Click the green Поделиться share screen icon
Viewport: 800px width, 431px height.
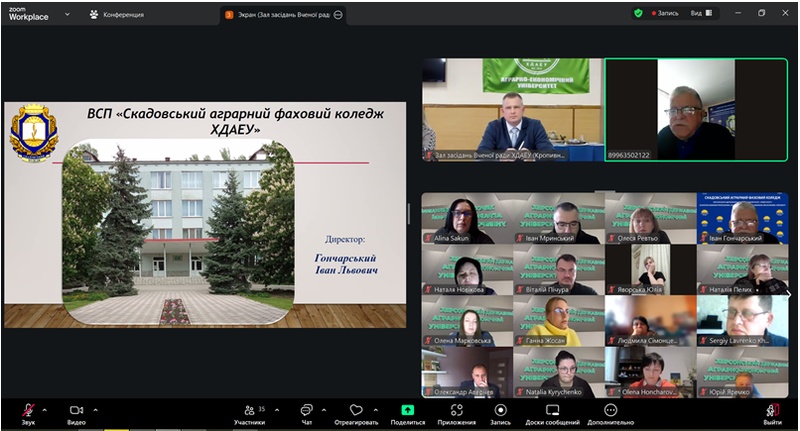tap(407, 410)
